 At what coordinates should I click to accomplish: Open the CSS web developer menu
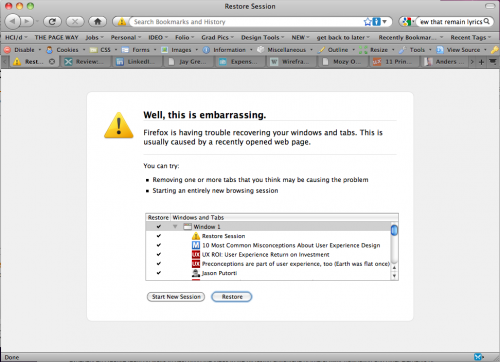104,50
